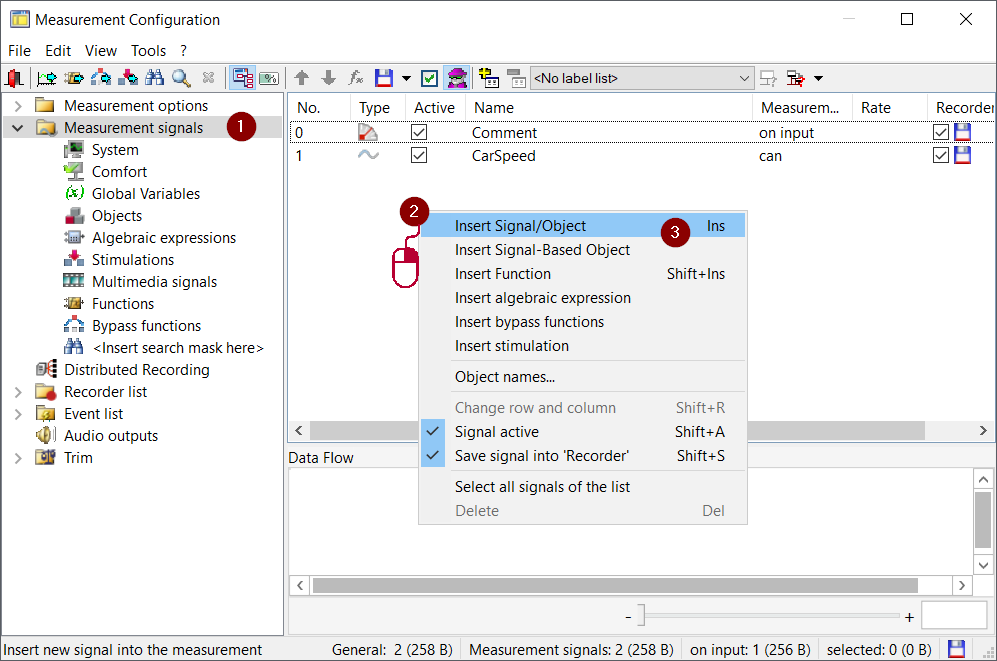Expand the Recorder list tree node

pyautogui.click(x=18, y=392)
